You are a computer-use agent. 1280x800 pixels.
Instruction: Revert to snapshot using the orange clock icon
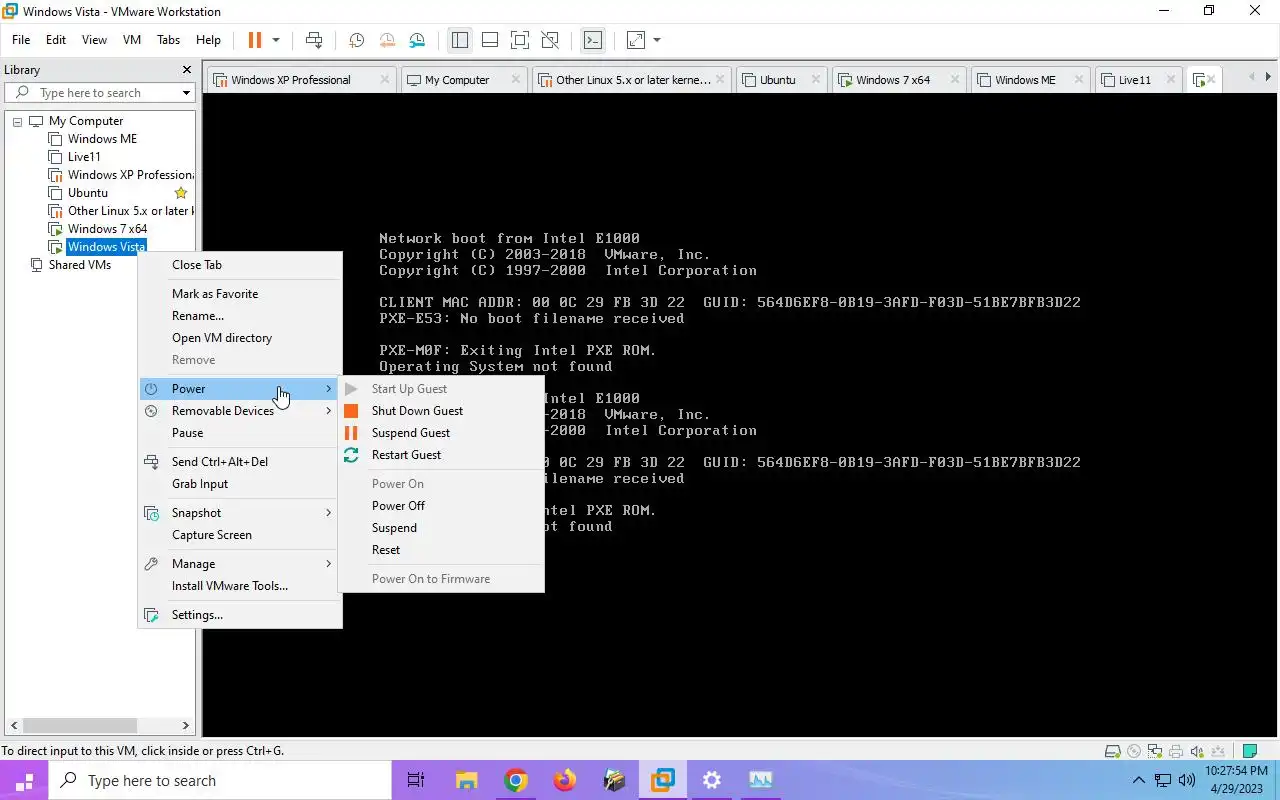point(387,40)
